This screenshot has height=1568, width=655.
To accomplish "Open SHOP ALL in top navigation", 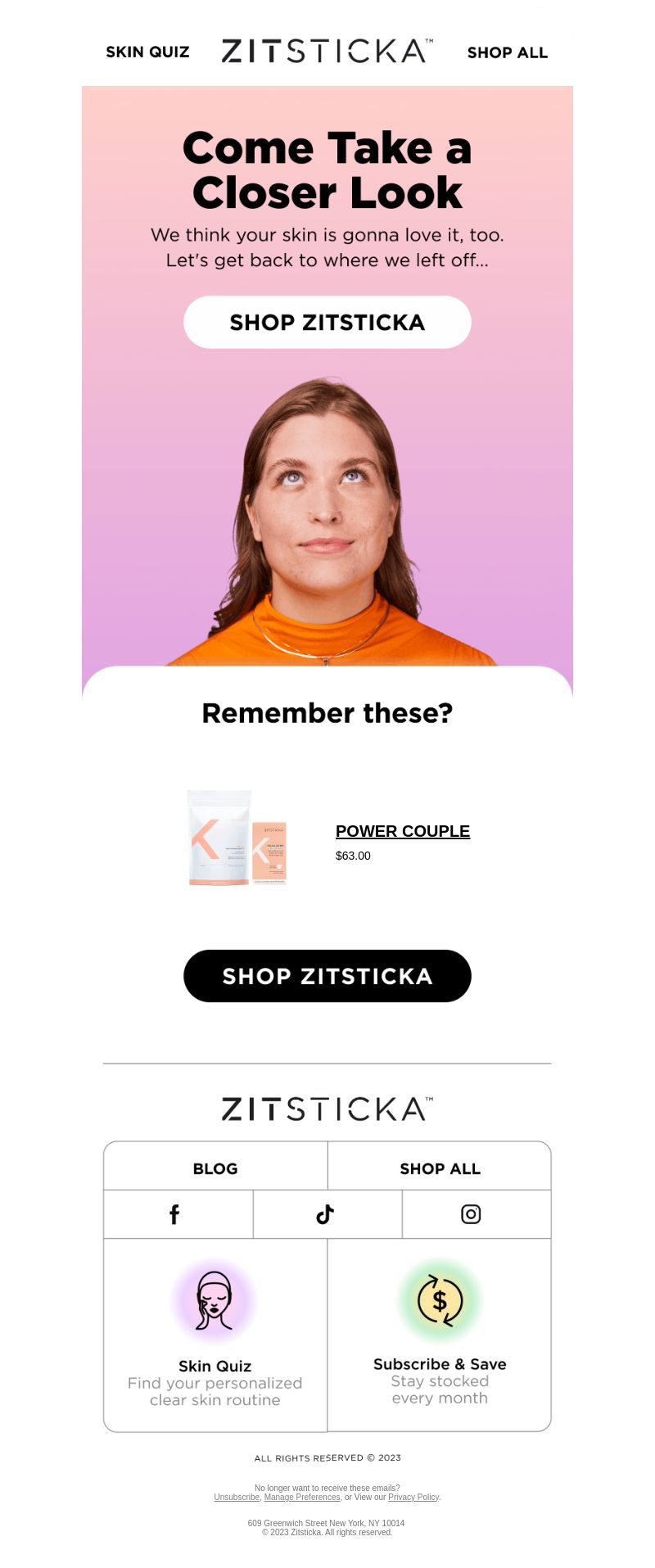I will click(508, 52).
